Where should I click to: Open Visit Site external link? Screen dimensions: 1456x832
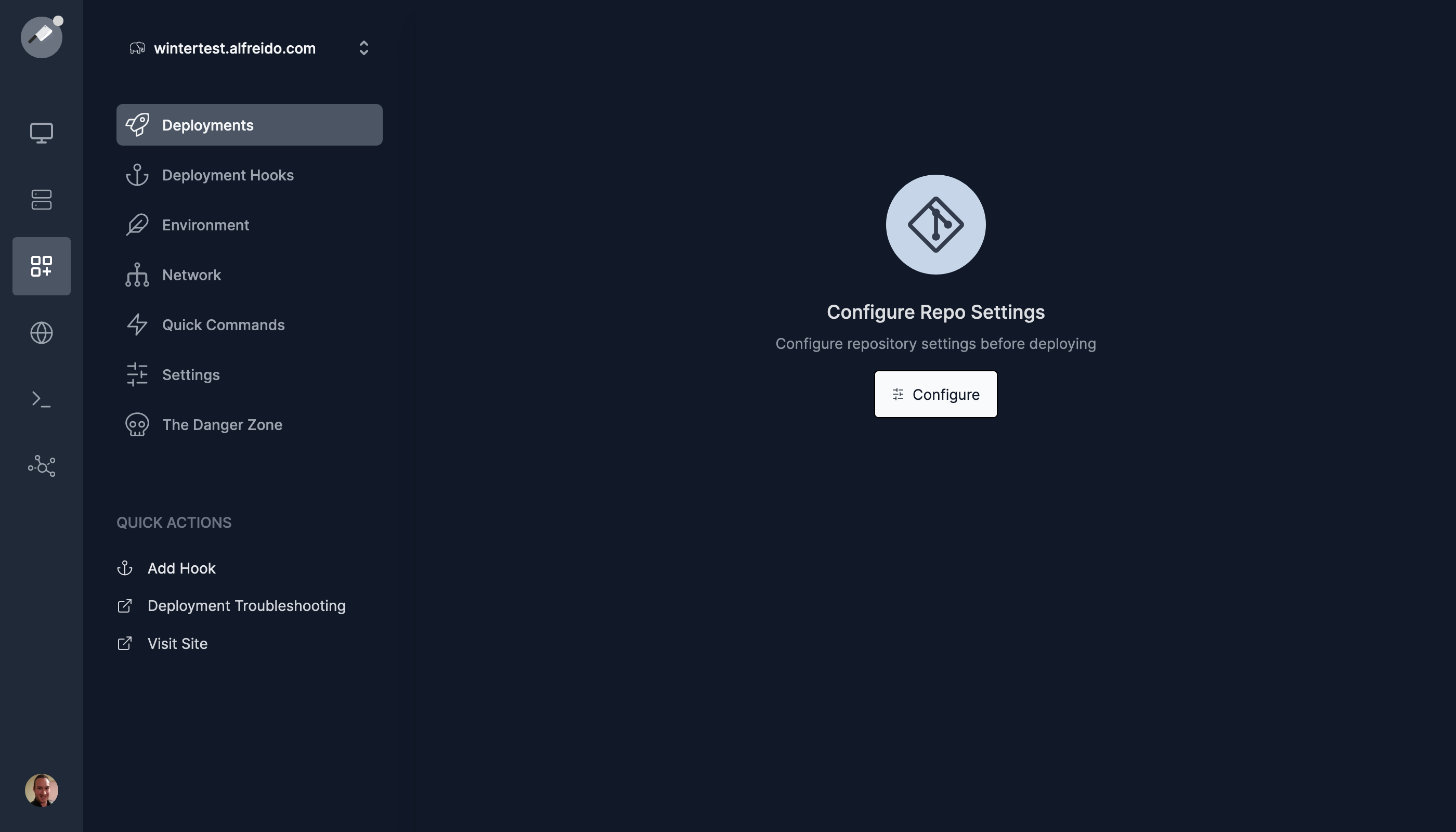[x=177, y=643]
